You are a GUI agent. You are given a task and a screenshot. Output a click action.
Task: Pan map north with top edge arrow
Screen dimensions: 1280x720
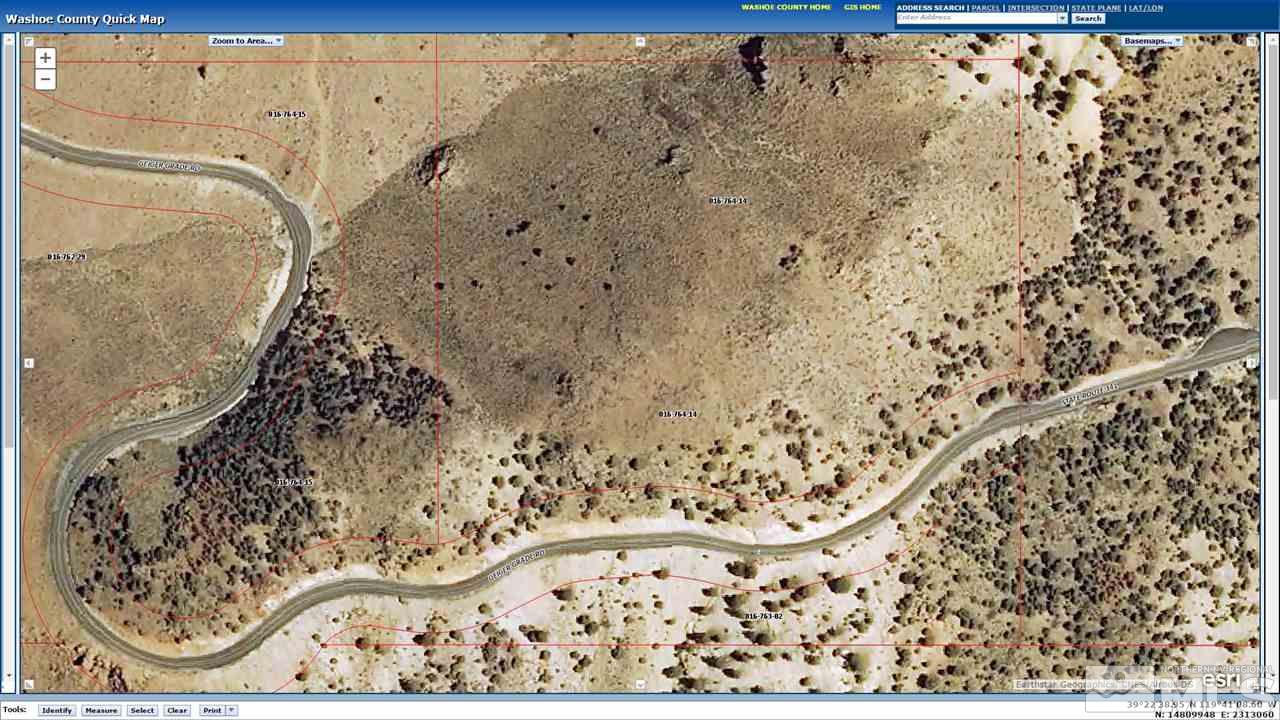[x=640, y=41]
